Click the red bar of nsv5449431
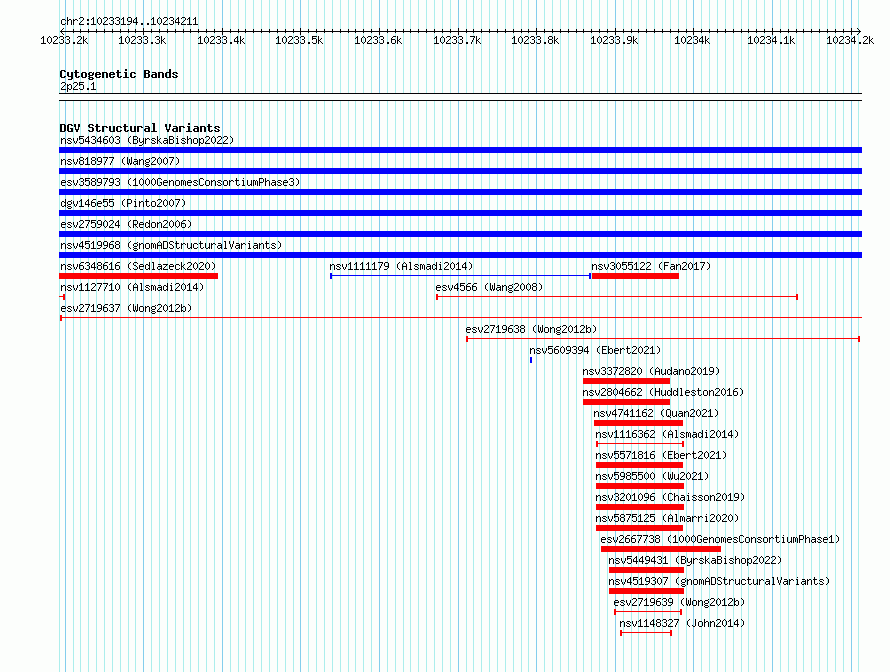Viewport: 890px width, 672px height. 646,570
